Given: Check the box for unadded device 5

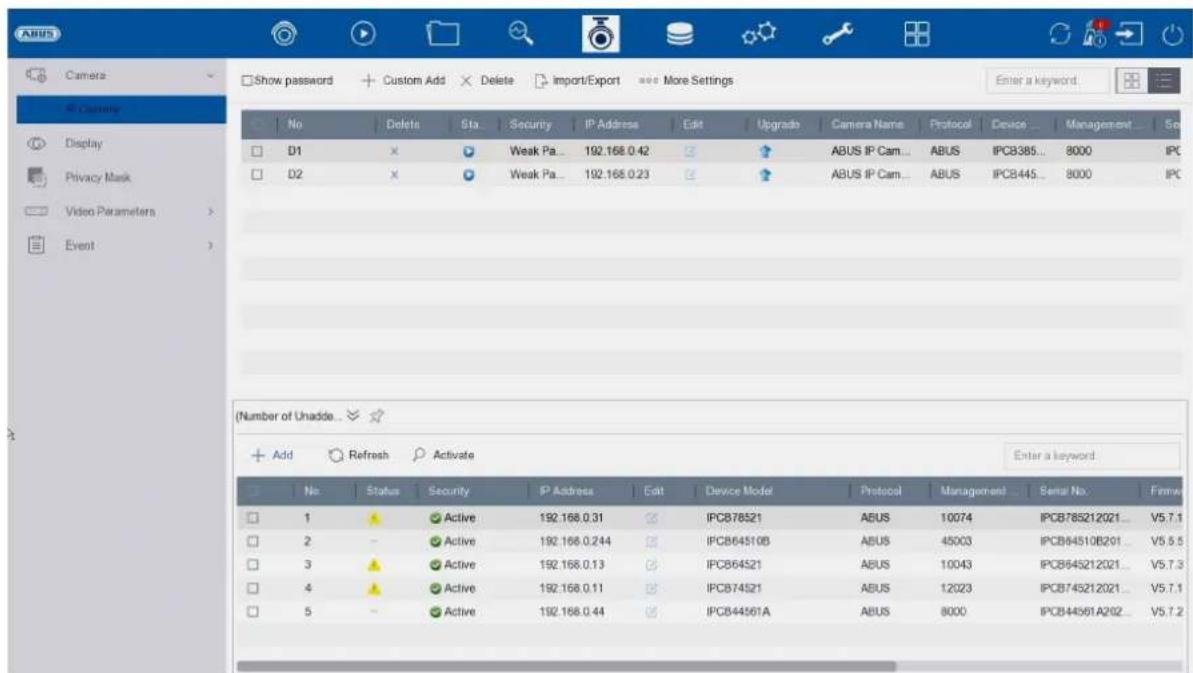Looking at the screenshot, I should tap(253, 611).
